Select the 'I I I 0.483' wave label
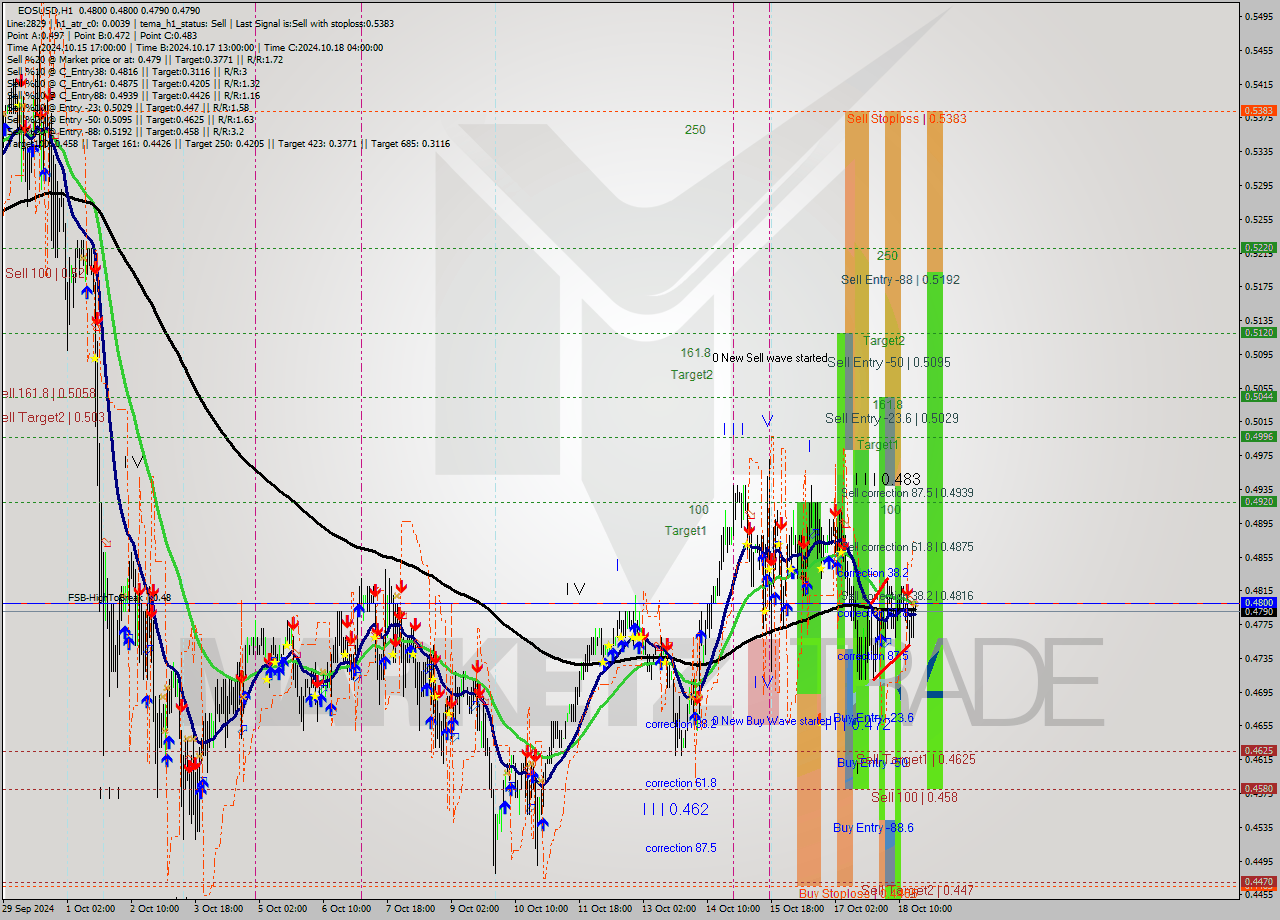The image size is (1280, 920). [887, 480]
